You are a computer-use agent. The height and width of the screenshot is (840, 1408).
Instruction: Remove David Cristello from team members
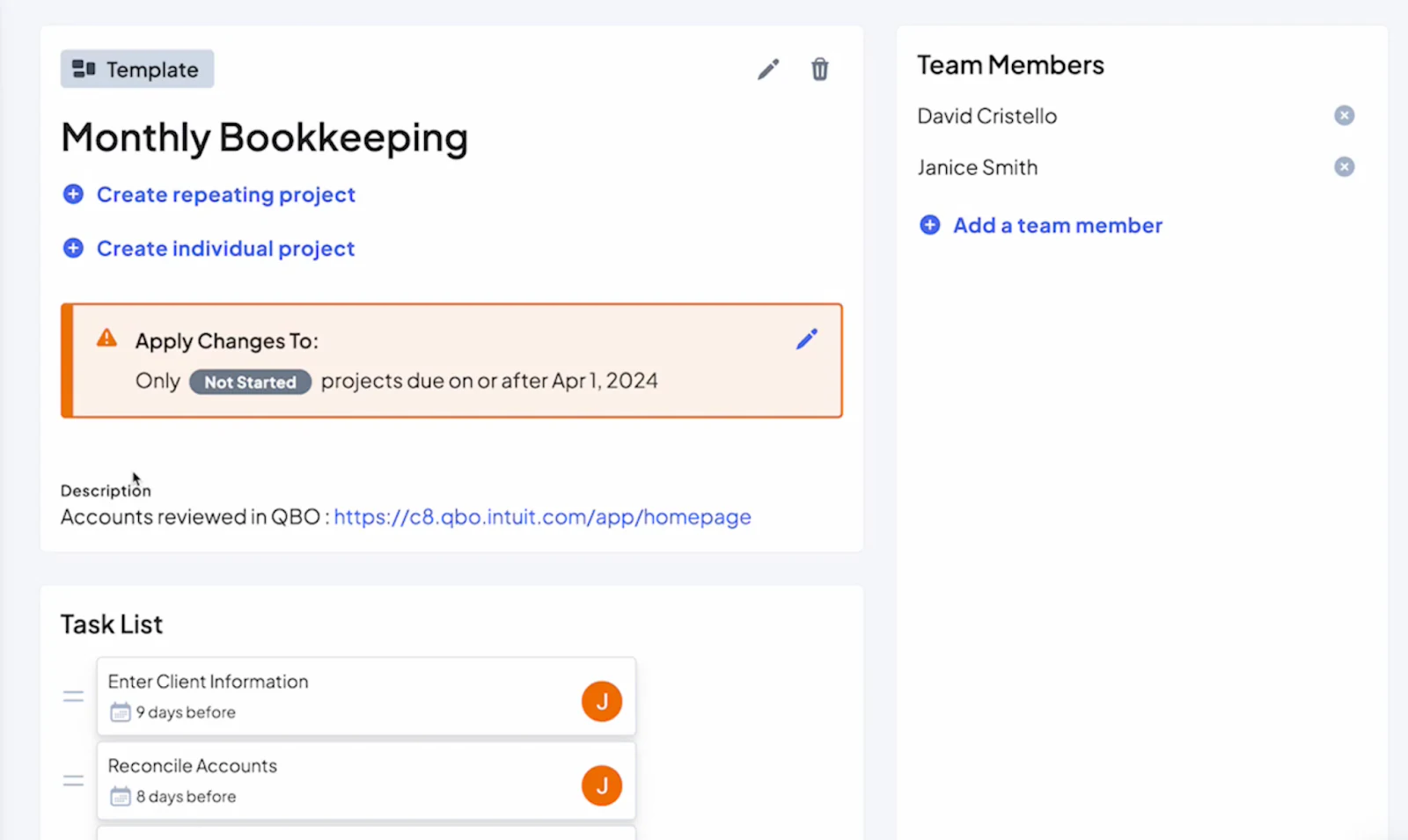[1344, 115]
